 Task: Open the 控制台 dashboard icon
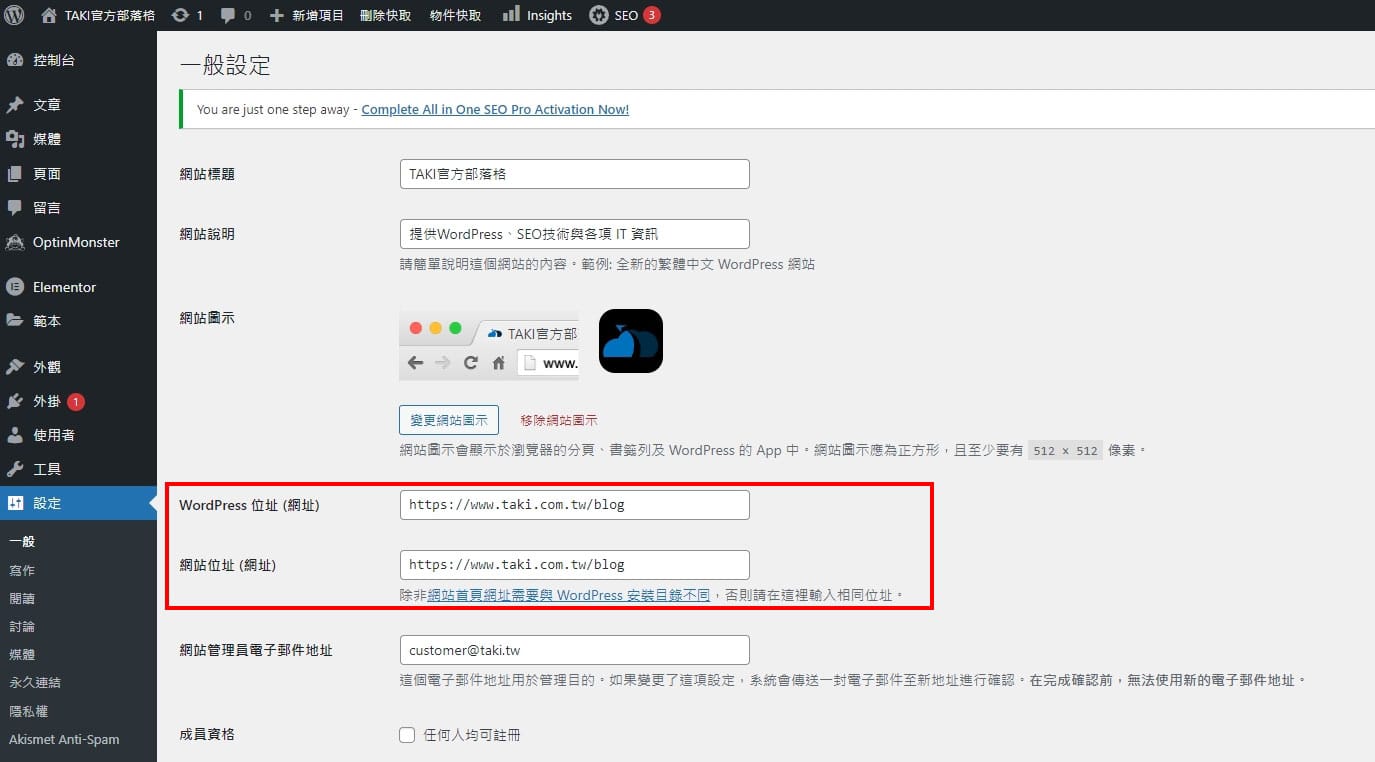(15, 60)
